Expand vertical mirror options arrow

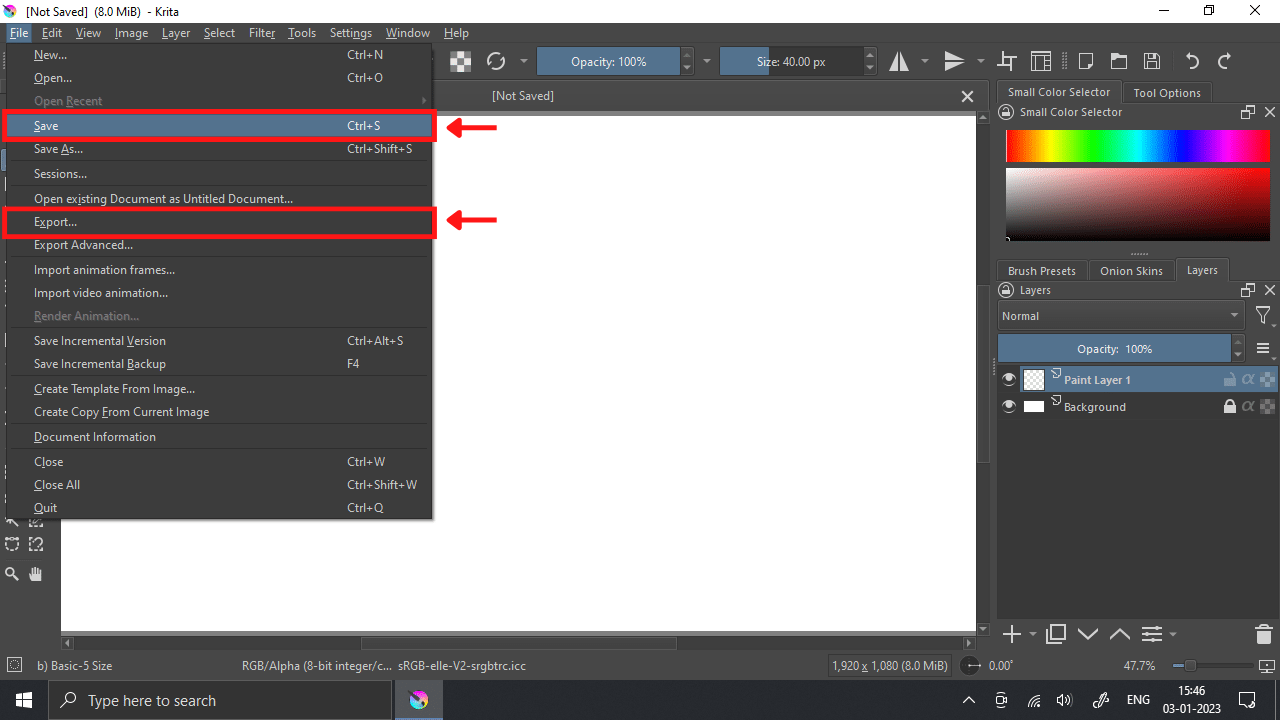(980, 61)
